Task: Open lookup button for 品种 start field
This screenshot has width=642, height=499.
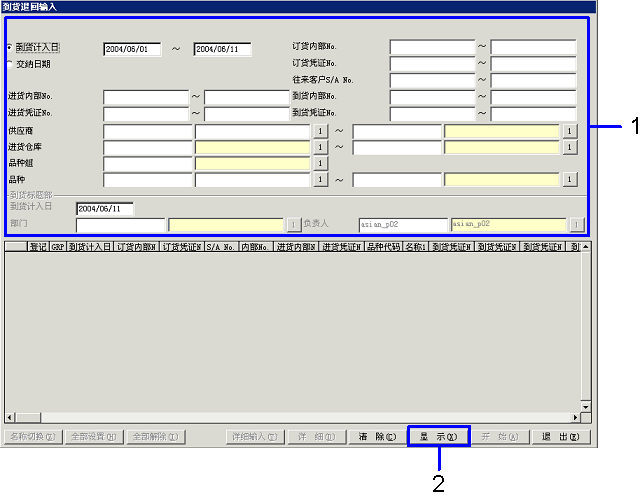Action: pos(321,180)
